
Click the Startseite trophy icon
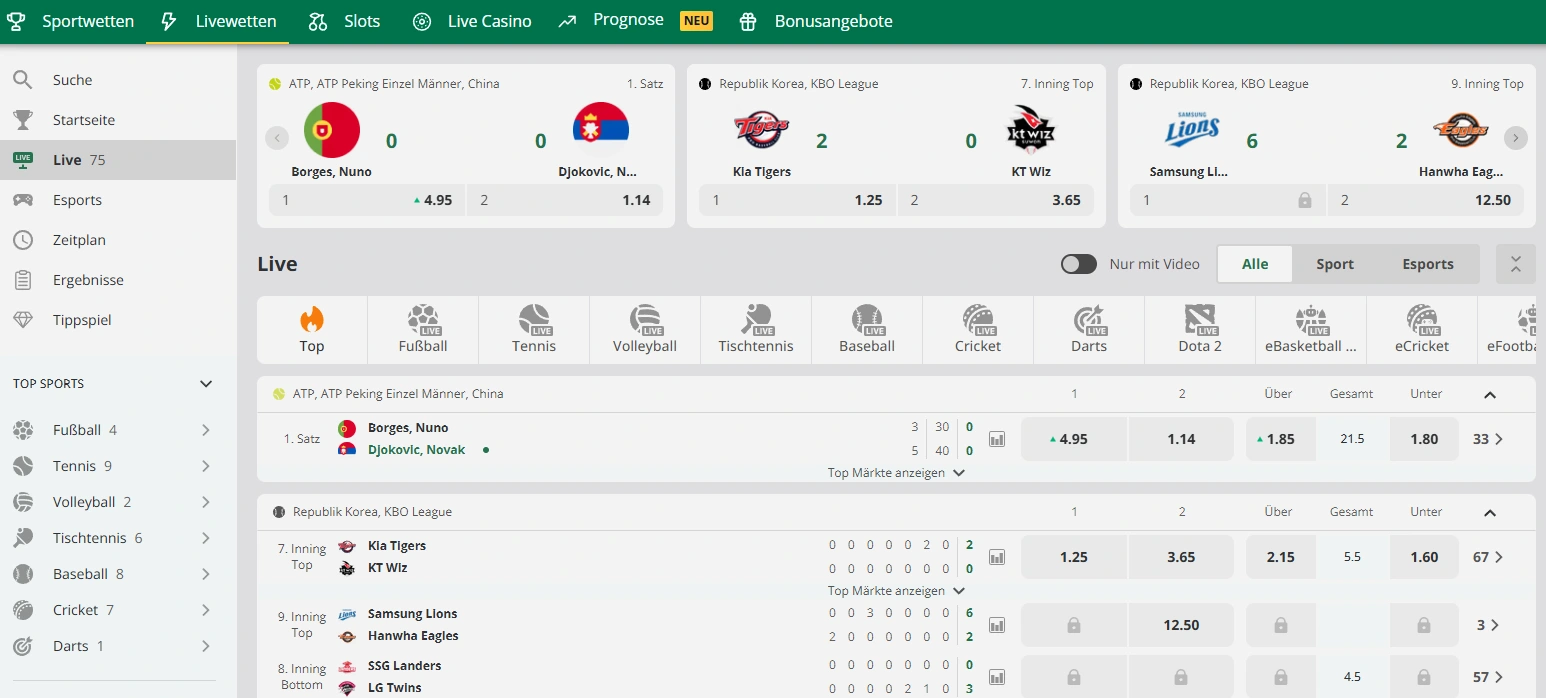(x=22, y=120)
